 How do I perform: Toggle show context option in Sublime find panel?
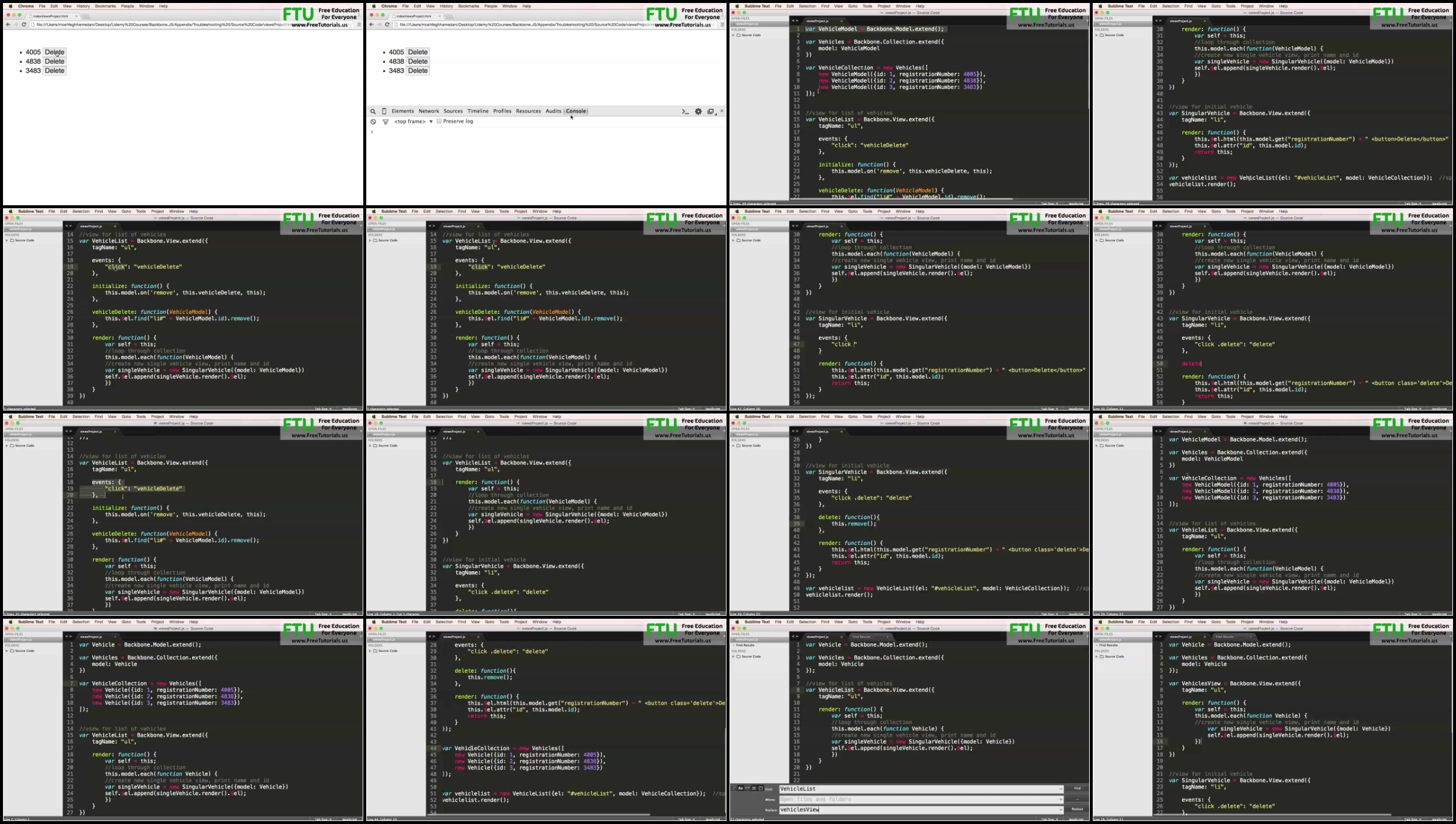coord(754,788)
